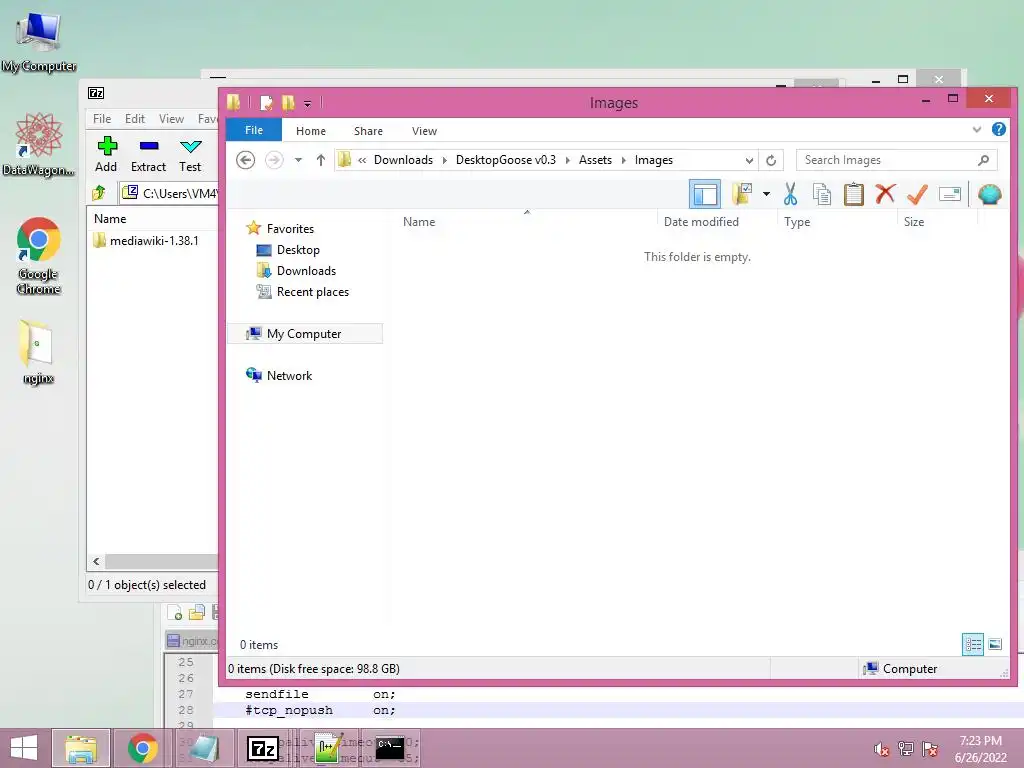Open the Home ribbon tab

pyautogui.click(x=311, y=131)
